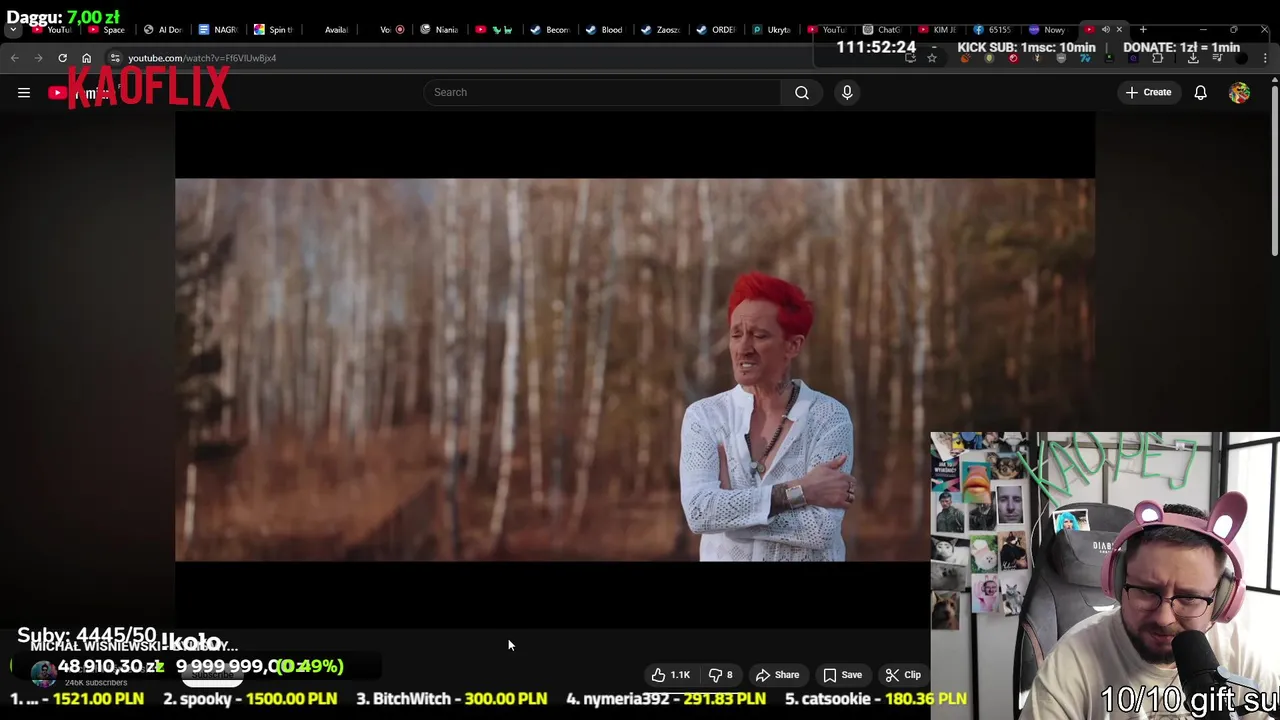Viewport: 1280px width, 720px height.
Task: Switch to the ORDER Steam tab
Action: [716, 30]
